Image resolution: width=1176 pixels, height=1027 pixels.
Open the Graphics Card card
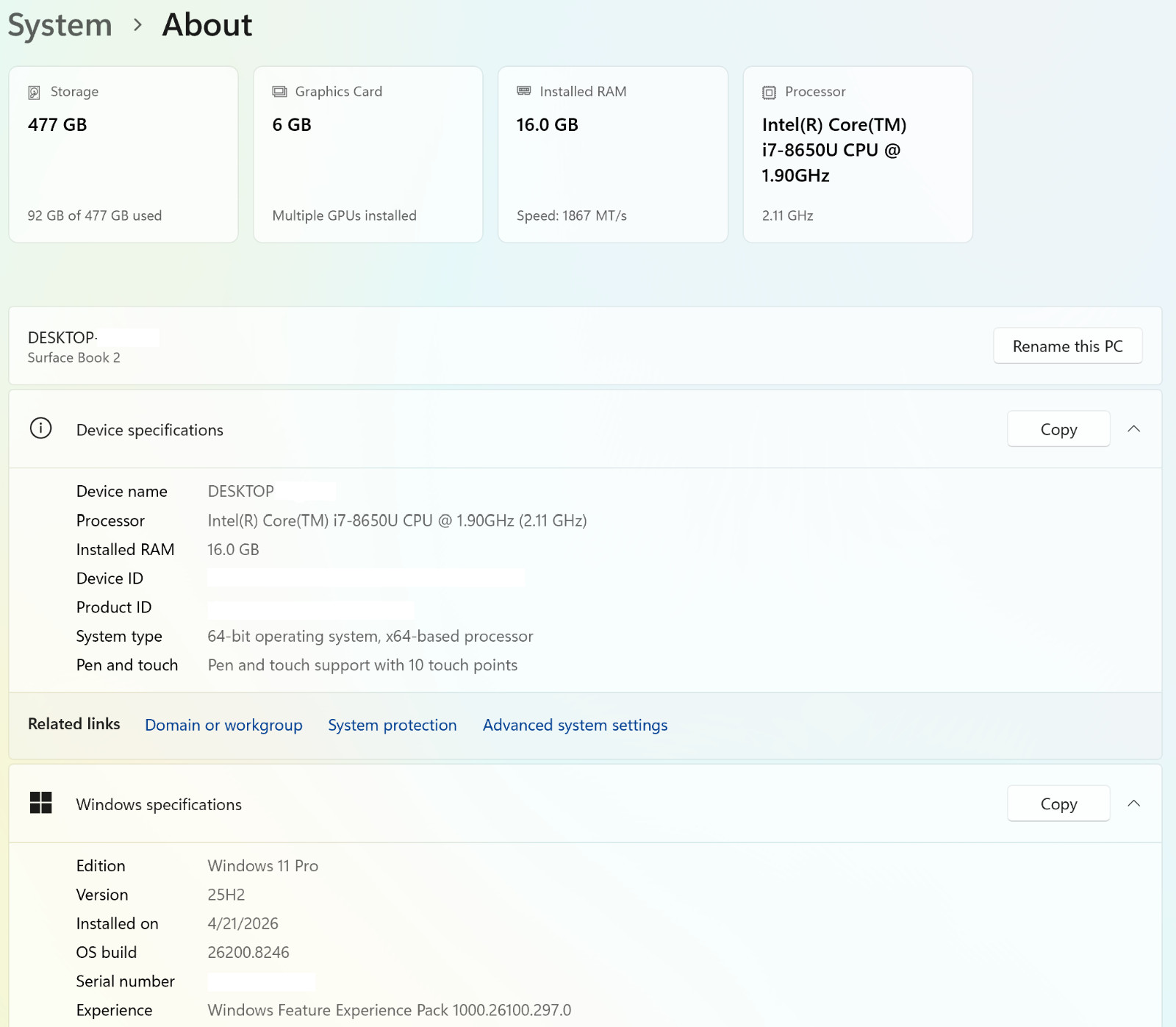(x=368, y=154)
